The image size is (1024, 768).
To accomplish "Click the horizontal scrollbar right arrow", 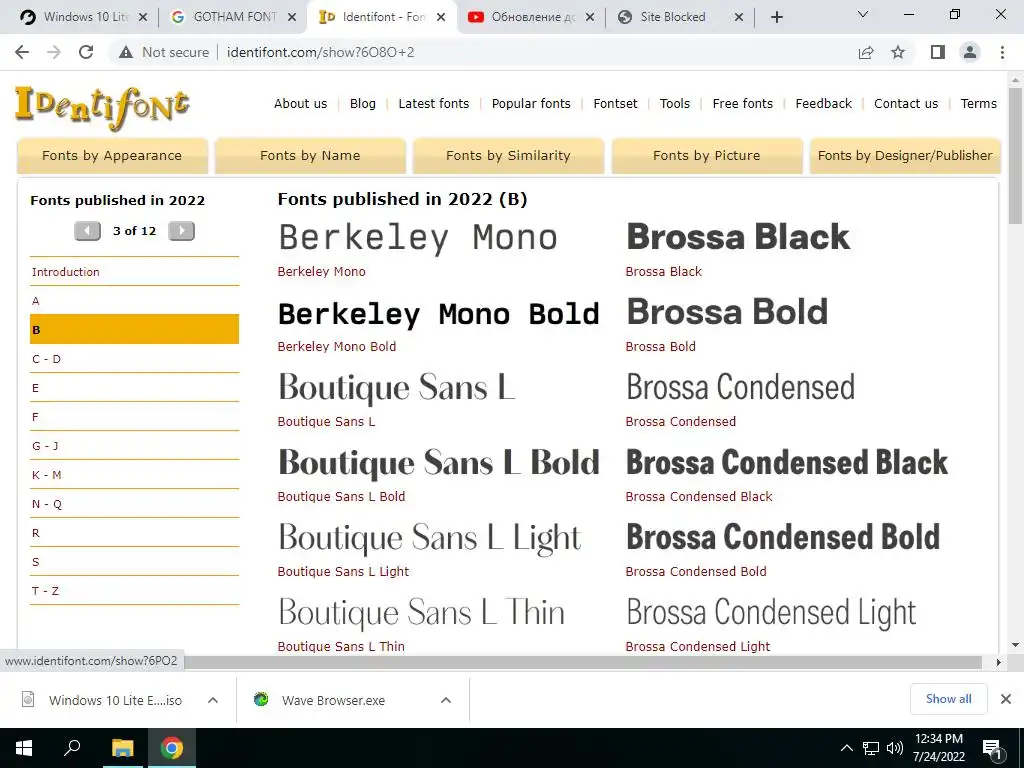I will 999,662.
